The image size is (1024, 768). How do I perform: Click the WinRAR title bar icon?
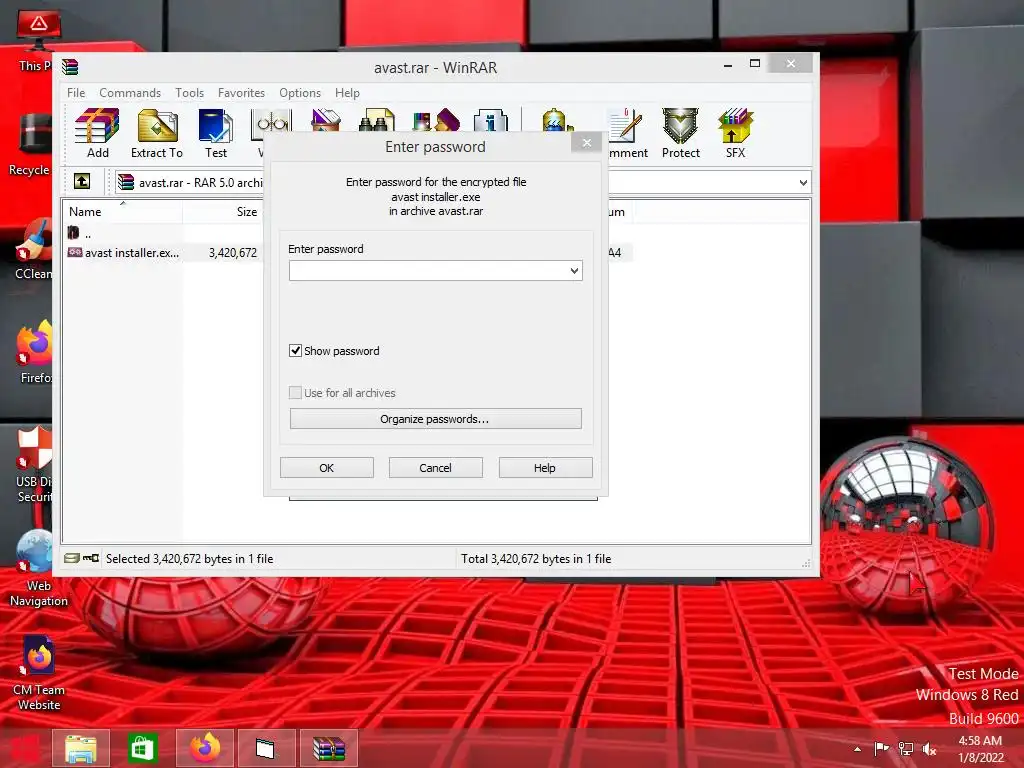point(70,67)
